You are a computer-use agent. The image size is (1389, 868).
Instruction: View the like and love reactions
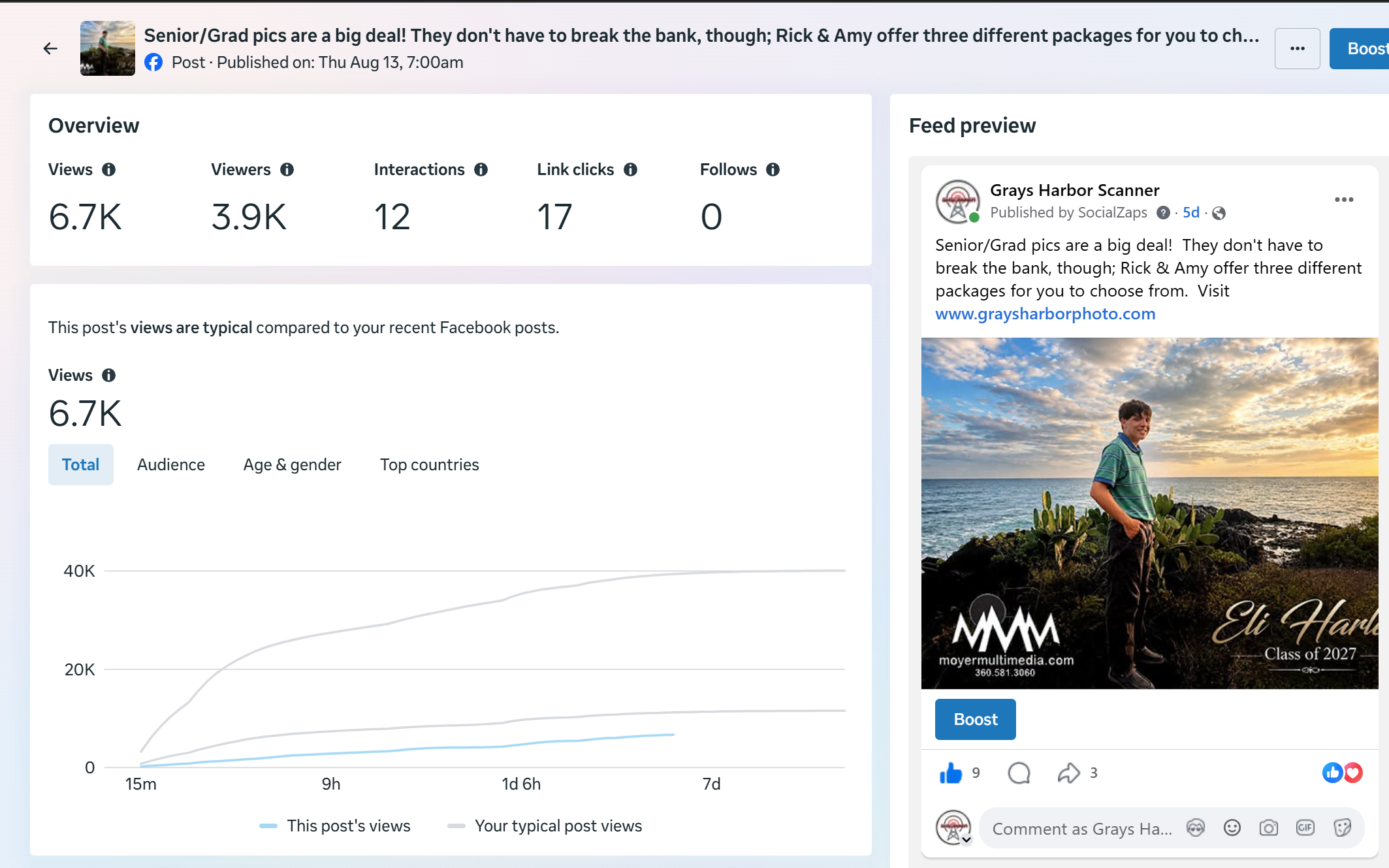[1343, 773]
